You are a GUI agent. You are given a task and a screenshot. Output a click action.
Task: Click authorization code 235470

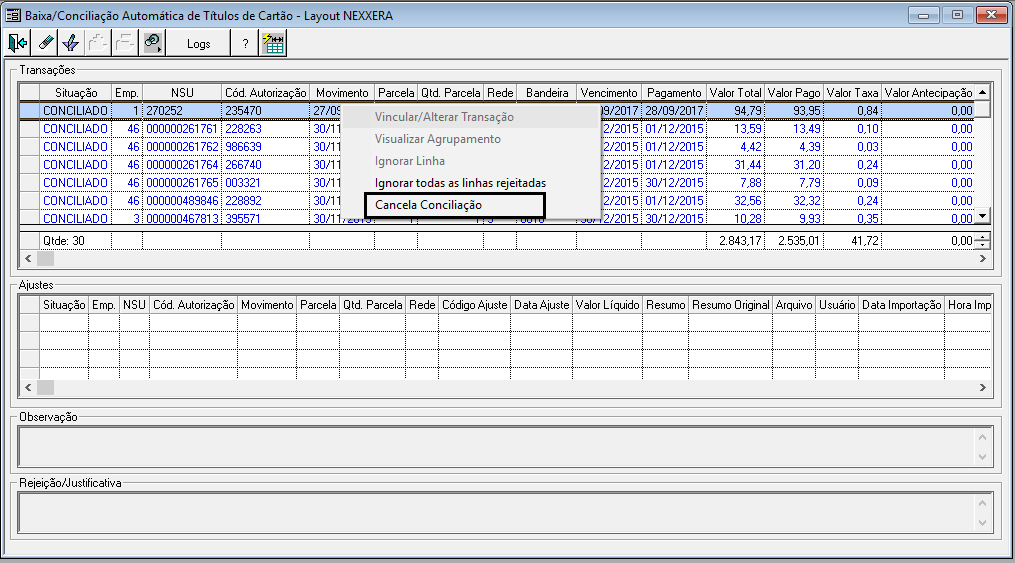(265, 111)
